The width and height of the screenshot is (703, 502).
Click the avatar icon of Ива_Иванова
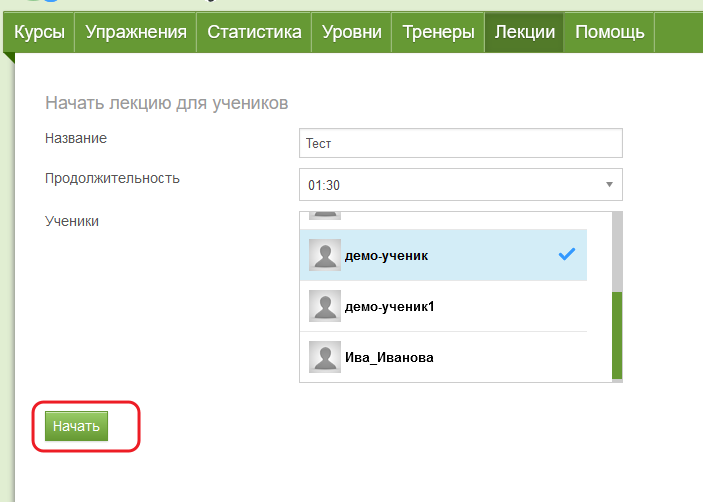click(x=325, y=356)
